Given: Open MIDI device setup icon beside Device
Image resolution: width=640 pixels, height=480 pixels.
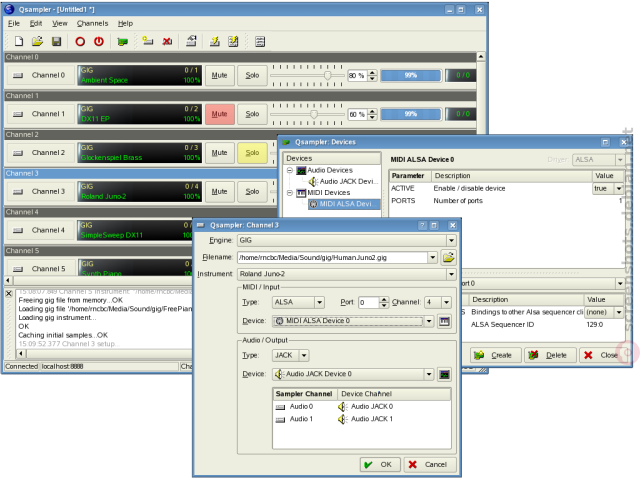Looking at the screenshot, I should click(x=444, y=321).
